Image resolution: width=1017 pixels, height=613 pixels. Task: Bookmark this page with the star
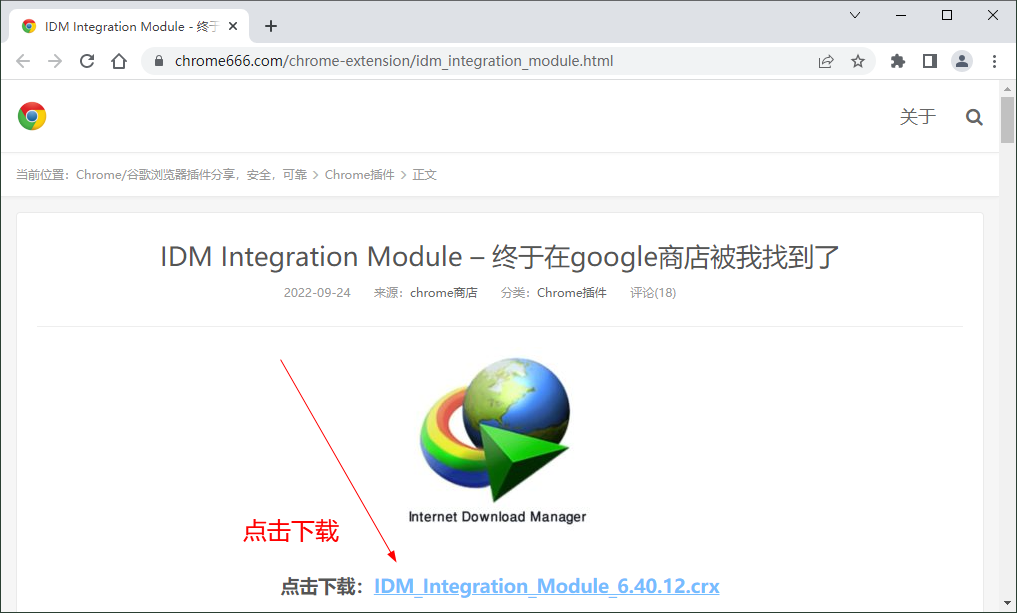coord(858,62)
